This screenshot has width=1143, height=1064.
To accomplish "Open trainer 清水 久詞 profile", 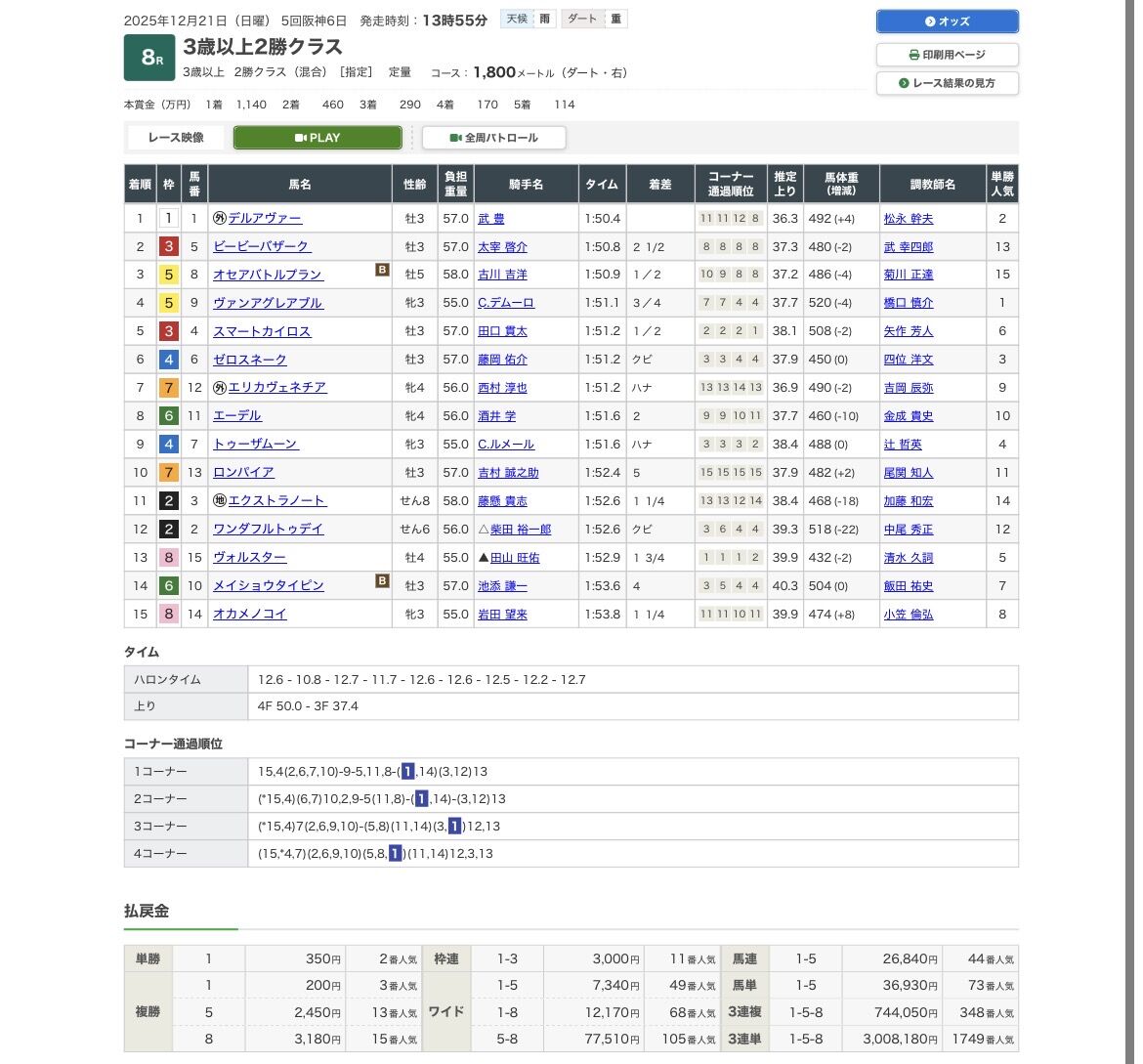I will (x=909, y=558).
